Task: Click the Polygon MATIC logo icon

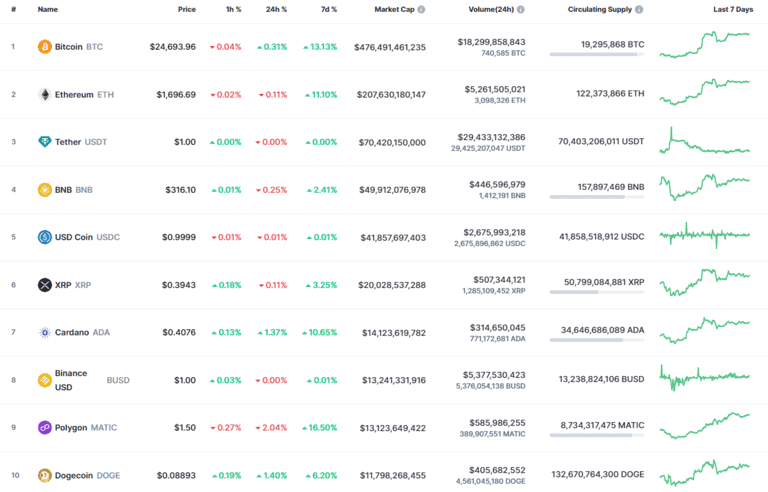Action: pyautogui.click(x=44, y=427)
